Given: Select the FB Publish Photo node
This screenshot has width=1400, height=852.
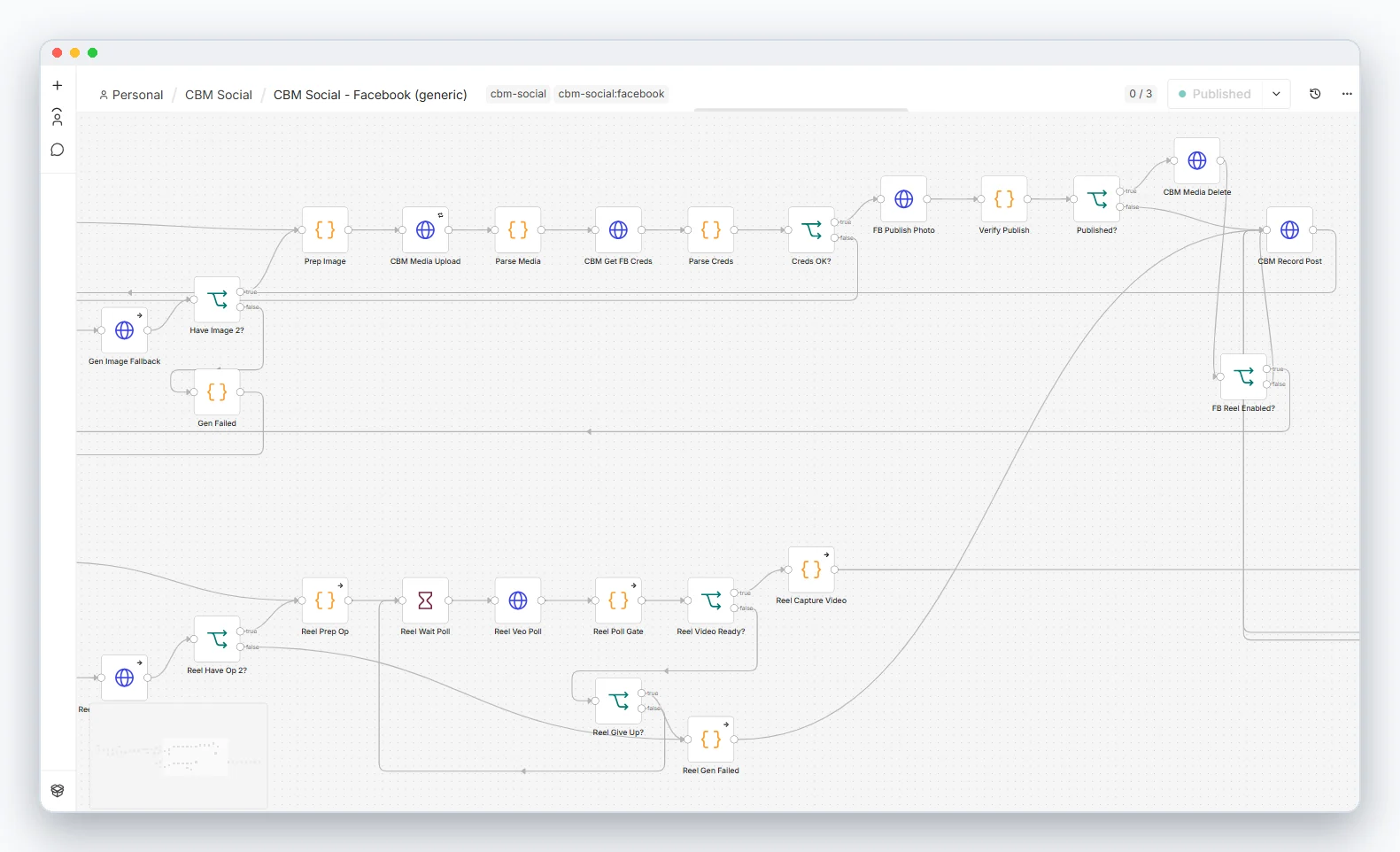Looking at the screenshot, I should click(x=903, y=199).
